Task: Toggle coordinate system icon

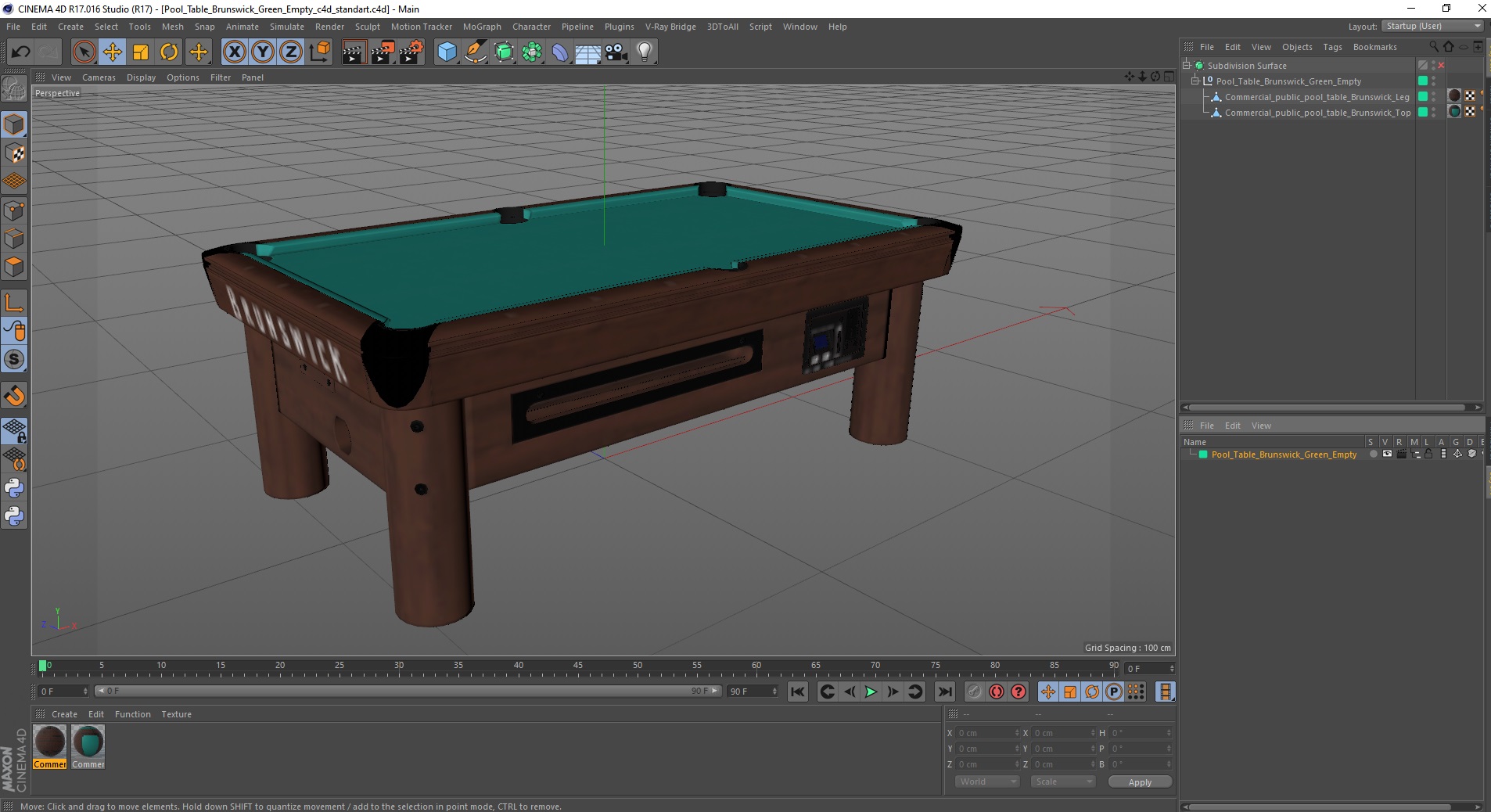Action: (319, 52)
